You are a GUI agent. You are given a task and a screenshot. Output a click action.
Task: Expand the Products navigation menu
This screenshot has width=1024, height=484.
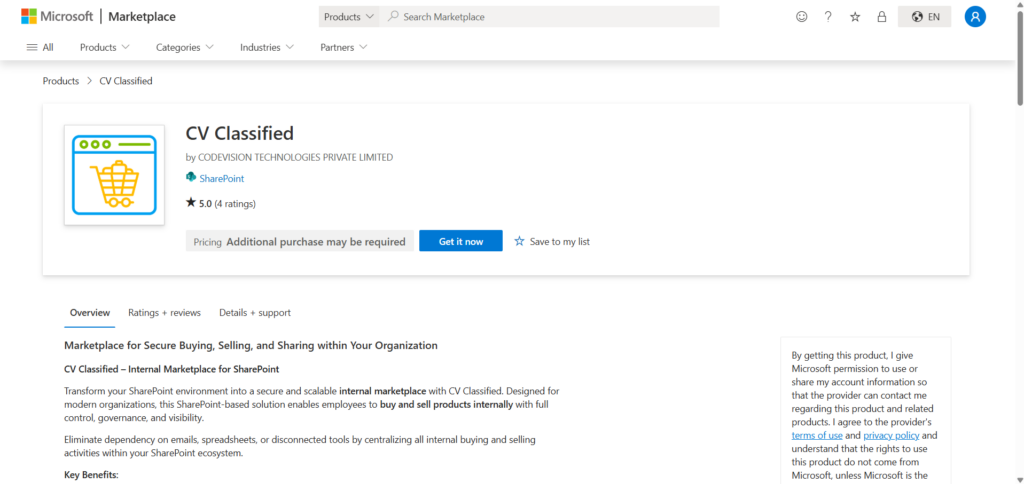(104, 47)
